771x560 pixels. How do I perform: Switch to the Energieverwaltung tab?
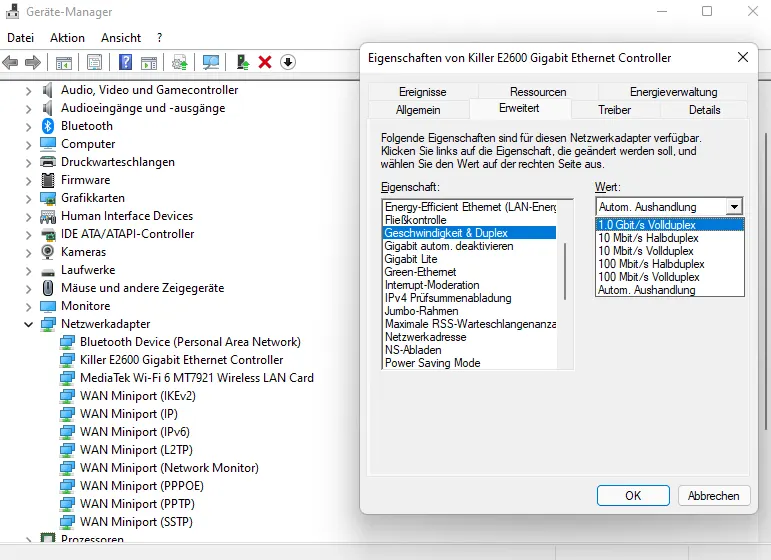click(673, 92)
